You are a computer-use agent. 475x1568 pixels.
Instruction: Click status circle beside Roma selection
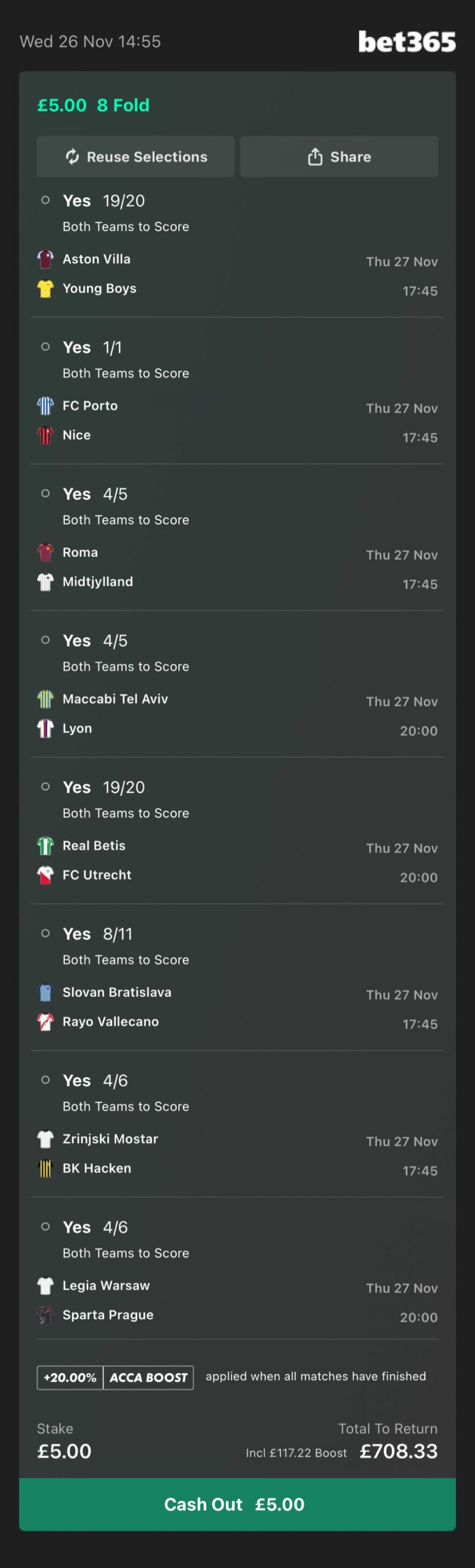coord(45,494)
